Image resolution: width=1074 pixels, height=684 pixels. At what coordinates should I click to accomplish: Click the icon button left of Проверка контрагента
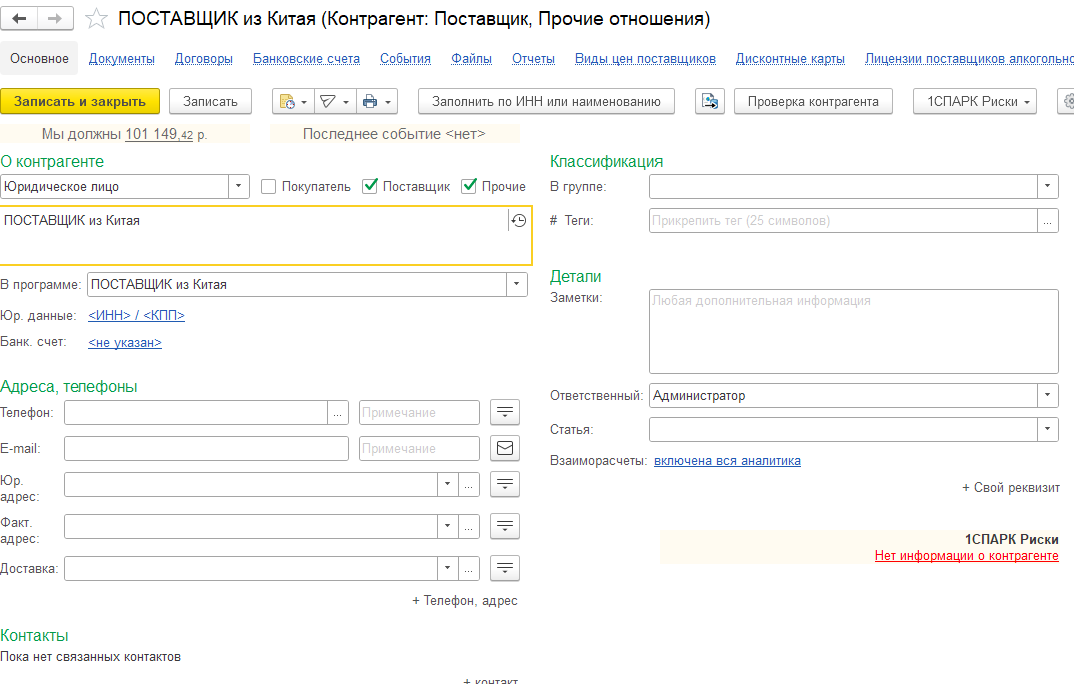click(x=710, y=101)
